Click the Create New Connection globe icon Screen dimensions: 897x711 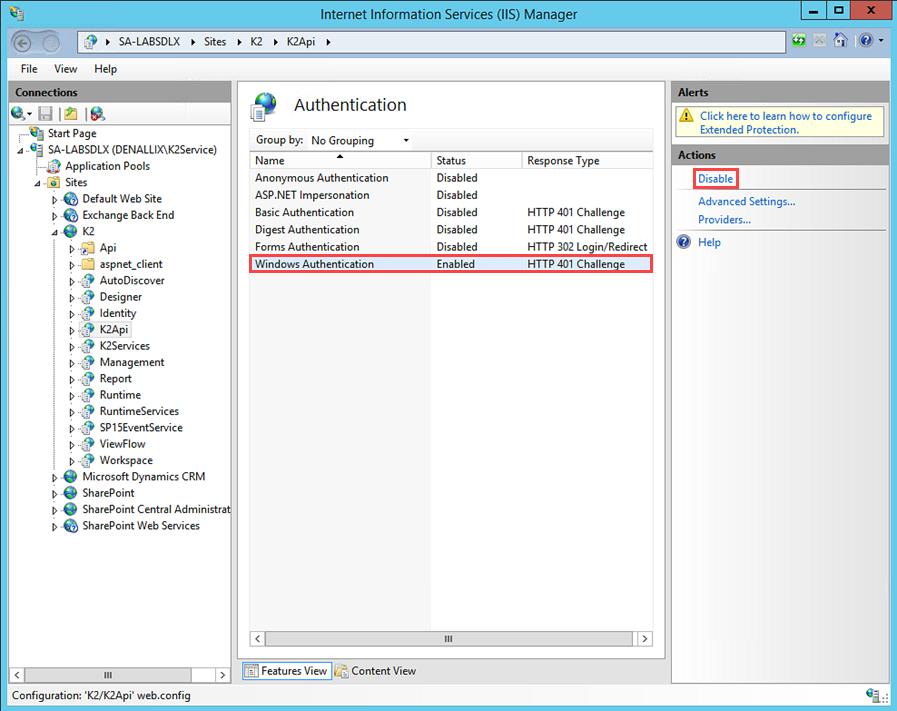[x=18, y=113]
